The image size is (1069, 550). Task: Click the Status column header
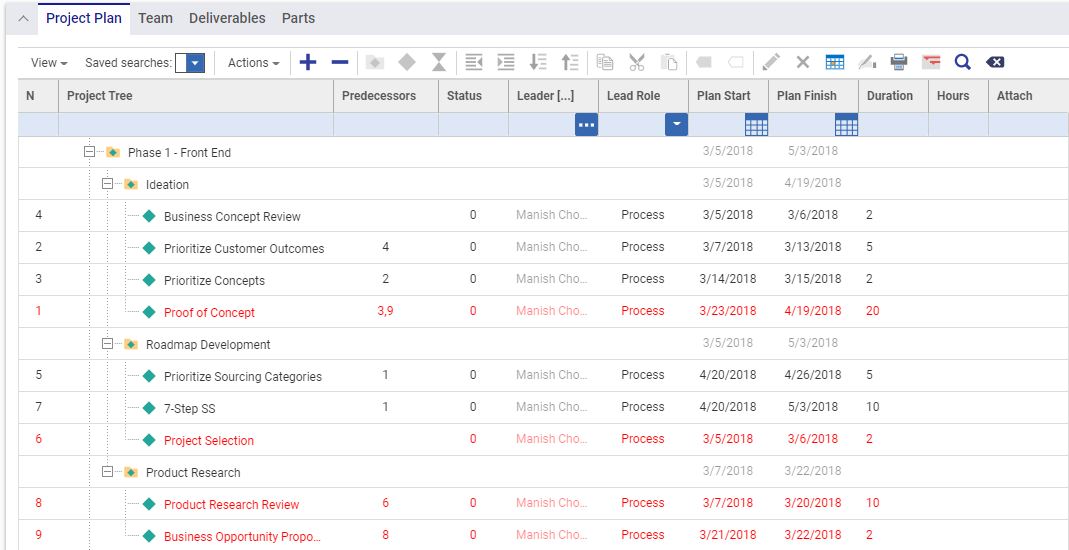click(x=474, y=96)
